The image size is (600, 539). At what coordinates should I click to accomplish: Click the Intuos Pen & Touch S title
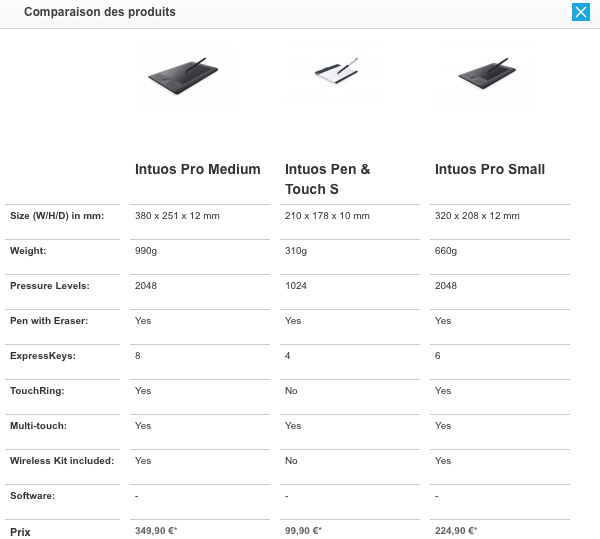point(328,179)
